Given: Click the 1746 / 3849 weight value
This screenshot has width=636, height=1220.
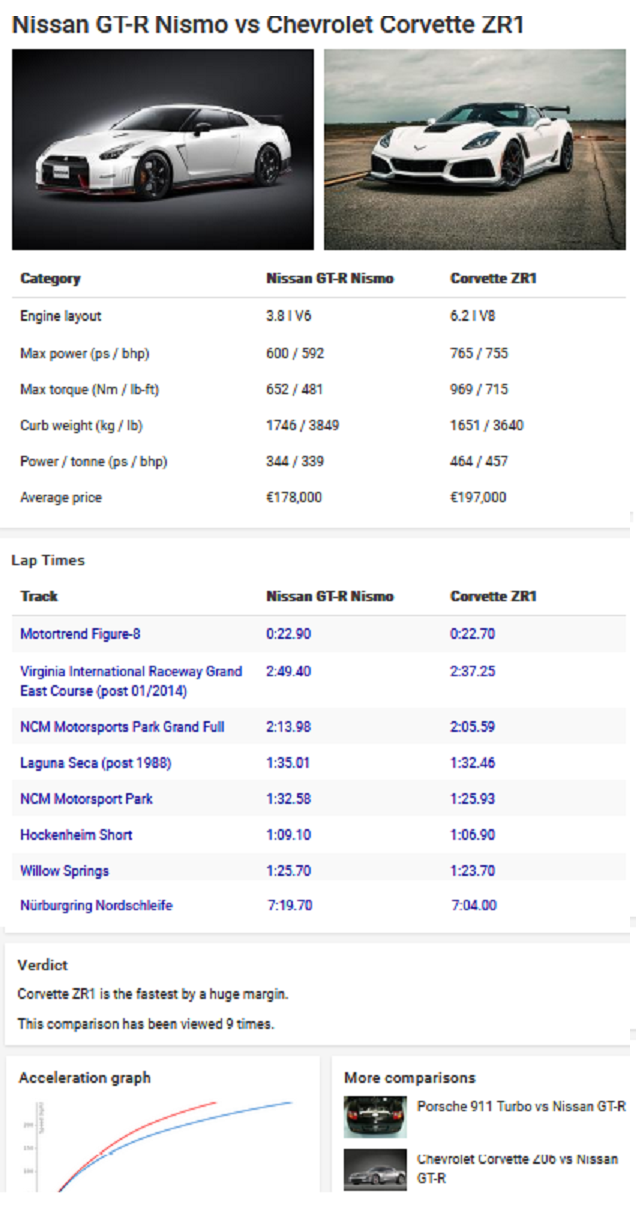Looking at the screenshot, I should pyautogui.click(x=303, y=425).
